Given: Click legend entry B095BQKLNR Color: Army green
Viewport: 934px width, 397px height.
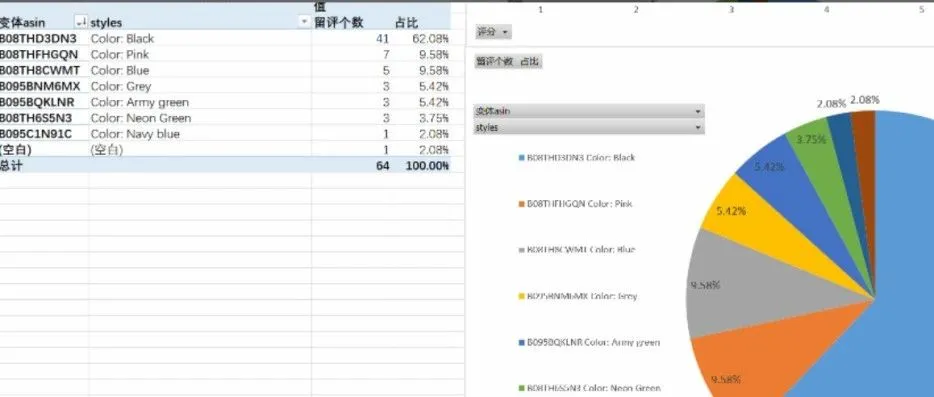Looking at the screenshot, I should click(589, 343).
